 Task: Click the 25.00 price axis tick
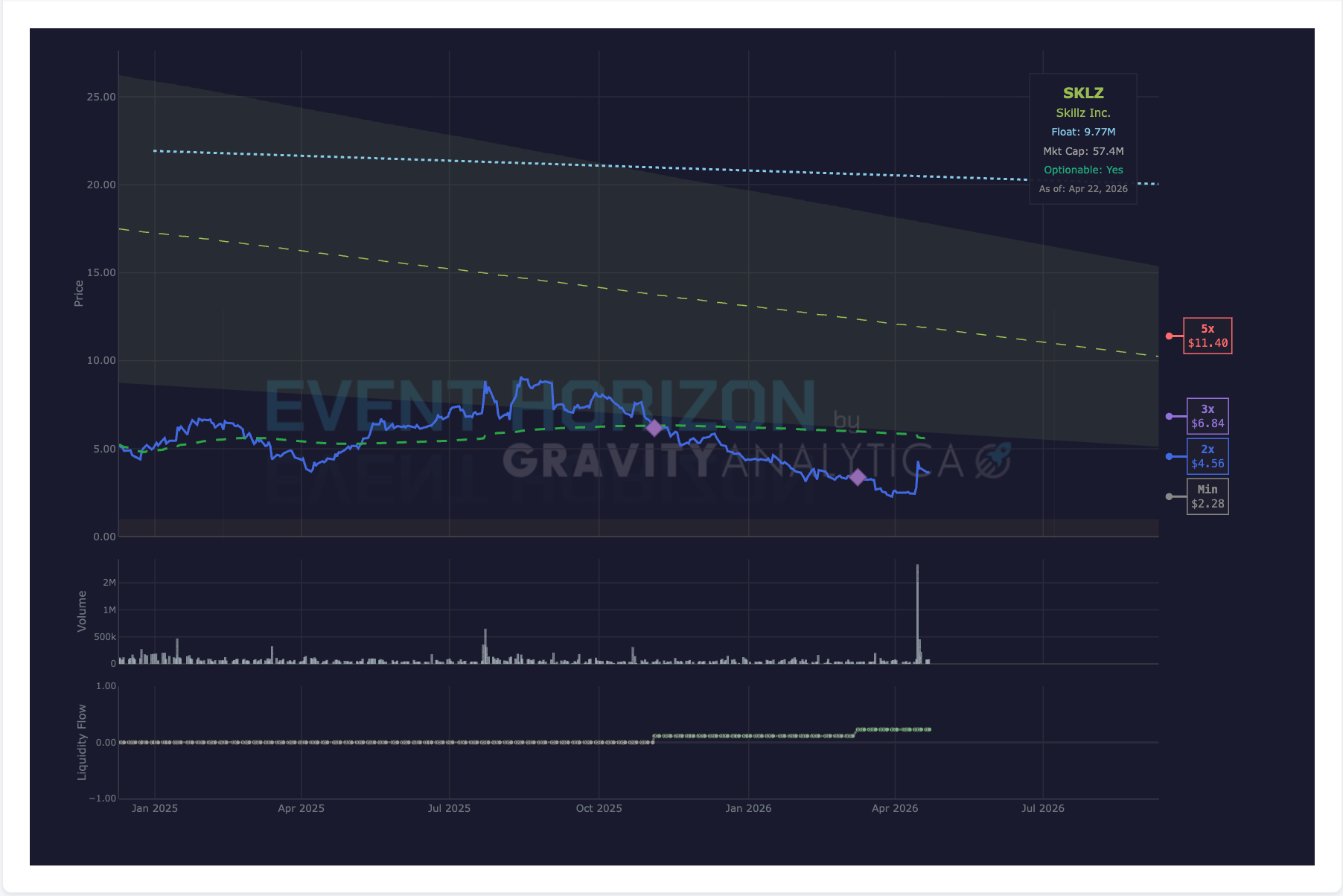point(101,97)
